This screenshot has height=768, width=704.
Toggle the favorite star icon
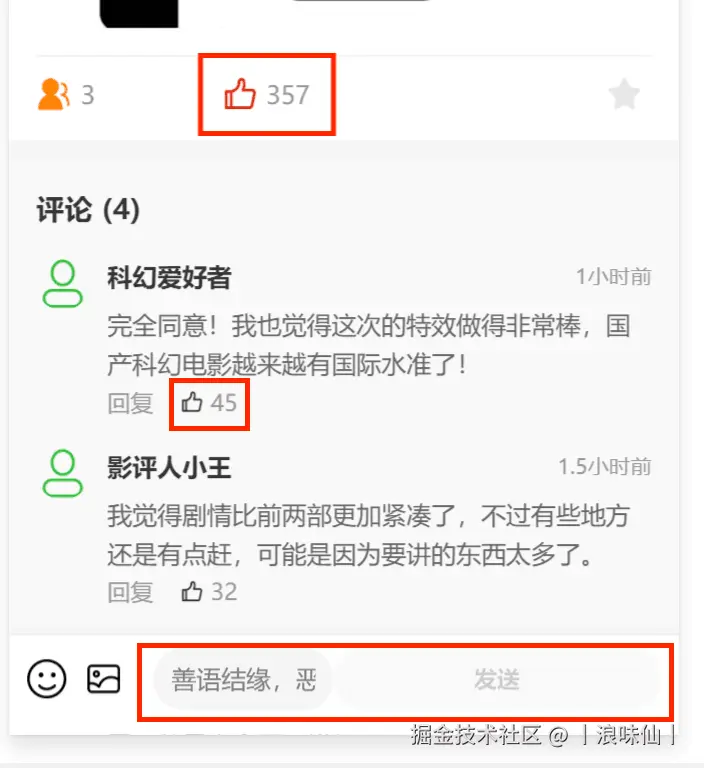pos(624,94)
